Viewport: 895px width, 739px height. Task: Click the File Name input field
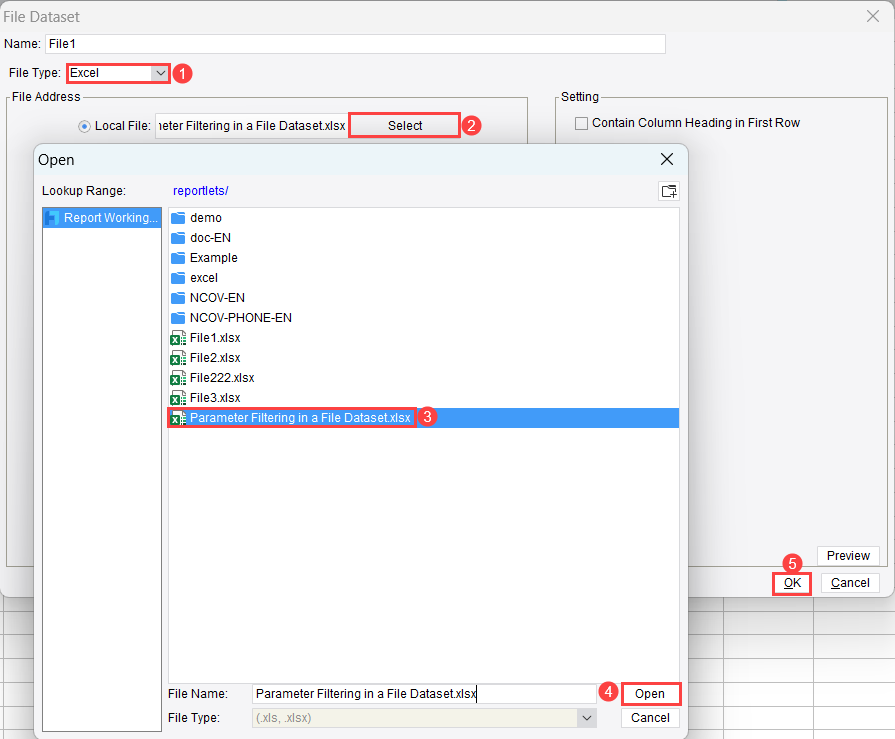424,693
